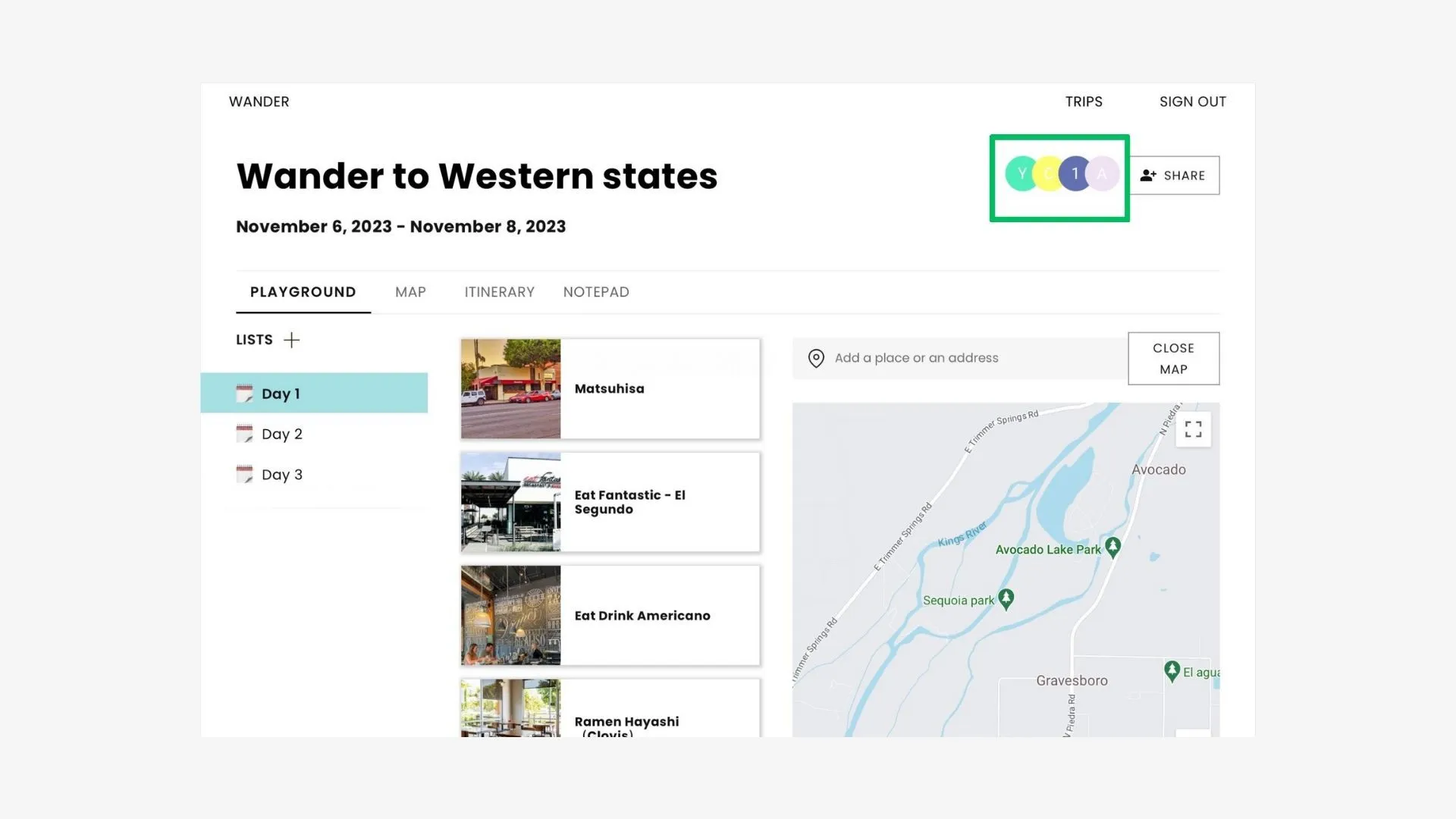Add a new list with plus icon

point(291,340)
